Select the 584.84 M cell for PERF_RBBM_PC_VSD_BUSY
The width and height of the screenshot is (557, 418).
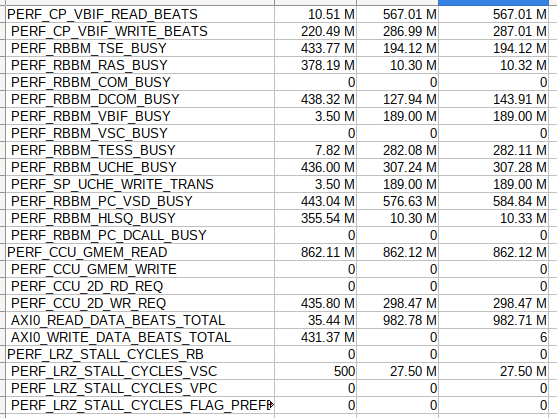pyautogui.click(x=494, y=202)
